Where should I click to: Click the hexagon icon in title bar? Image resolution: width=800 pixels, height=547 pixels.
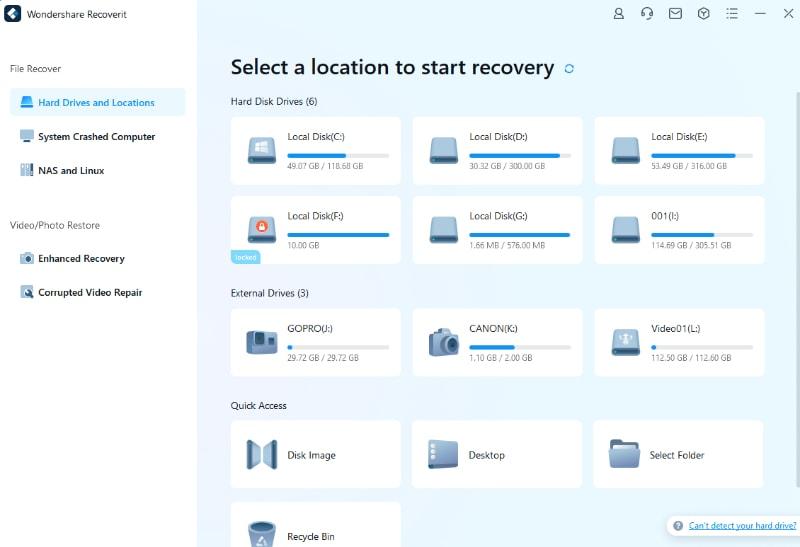(703, 14)
